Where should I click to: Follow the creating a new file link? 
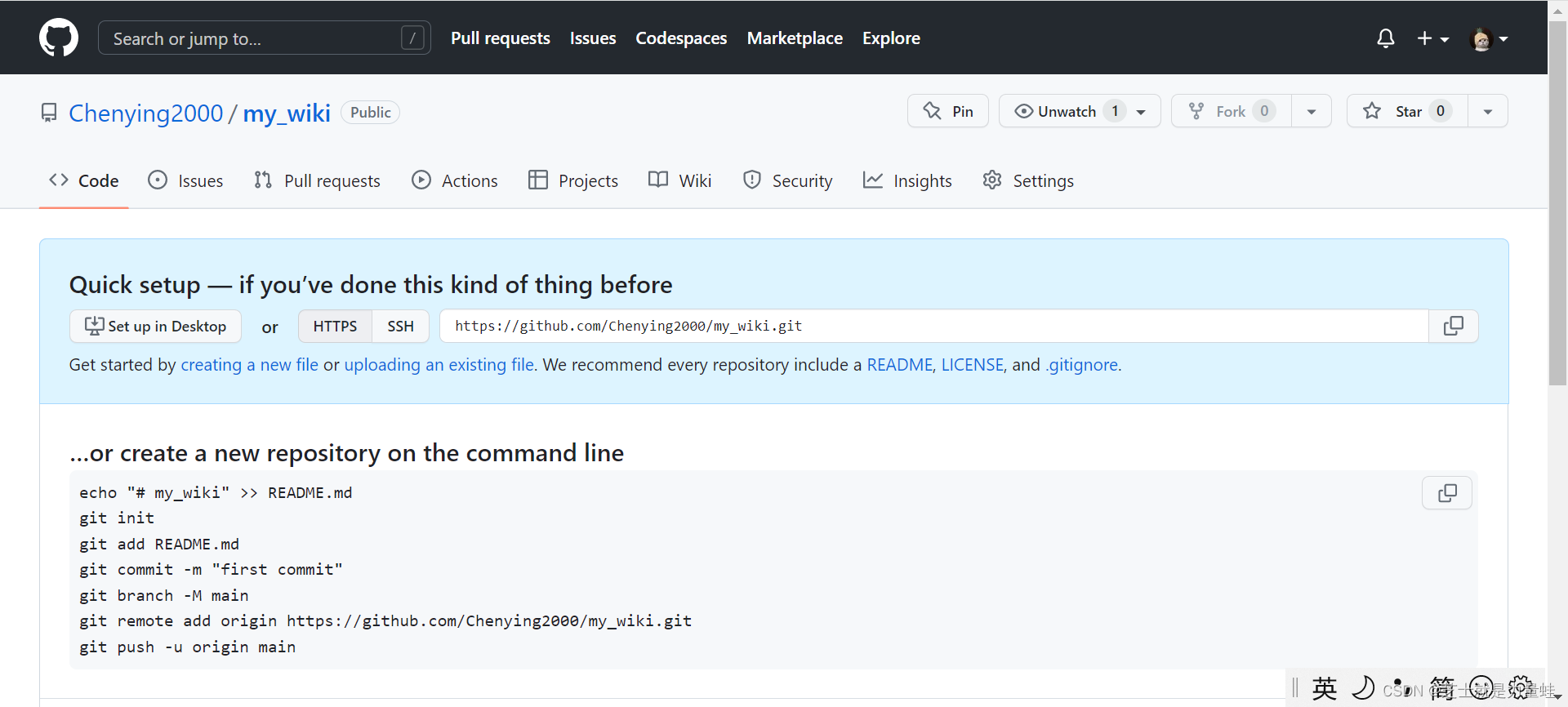coord(249,365)
